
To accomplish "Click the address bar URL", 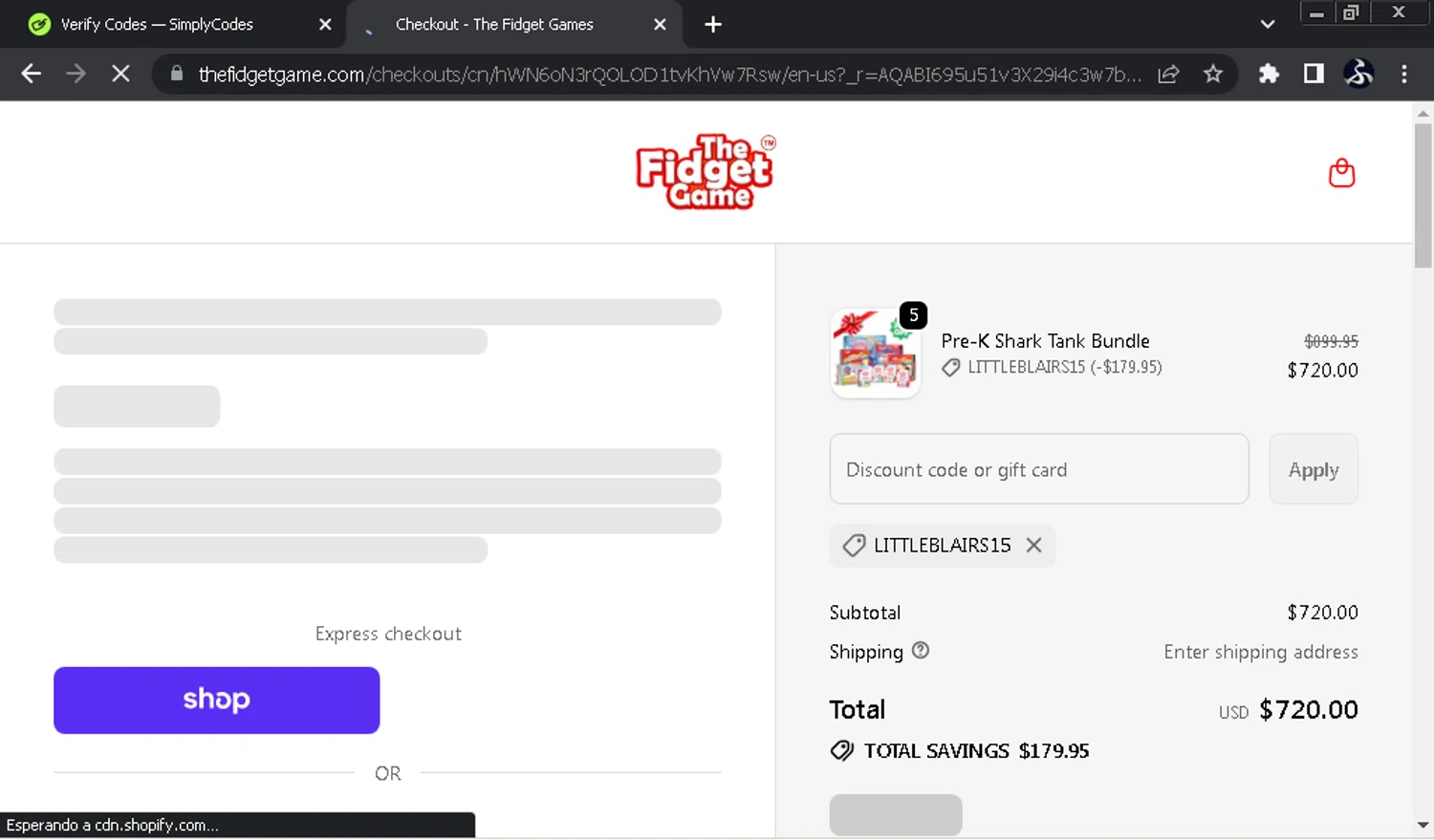I will 669,74.
